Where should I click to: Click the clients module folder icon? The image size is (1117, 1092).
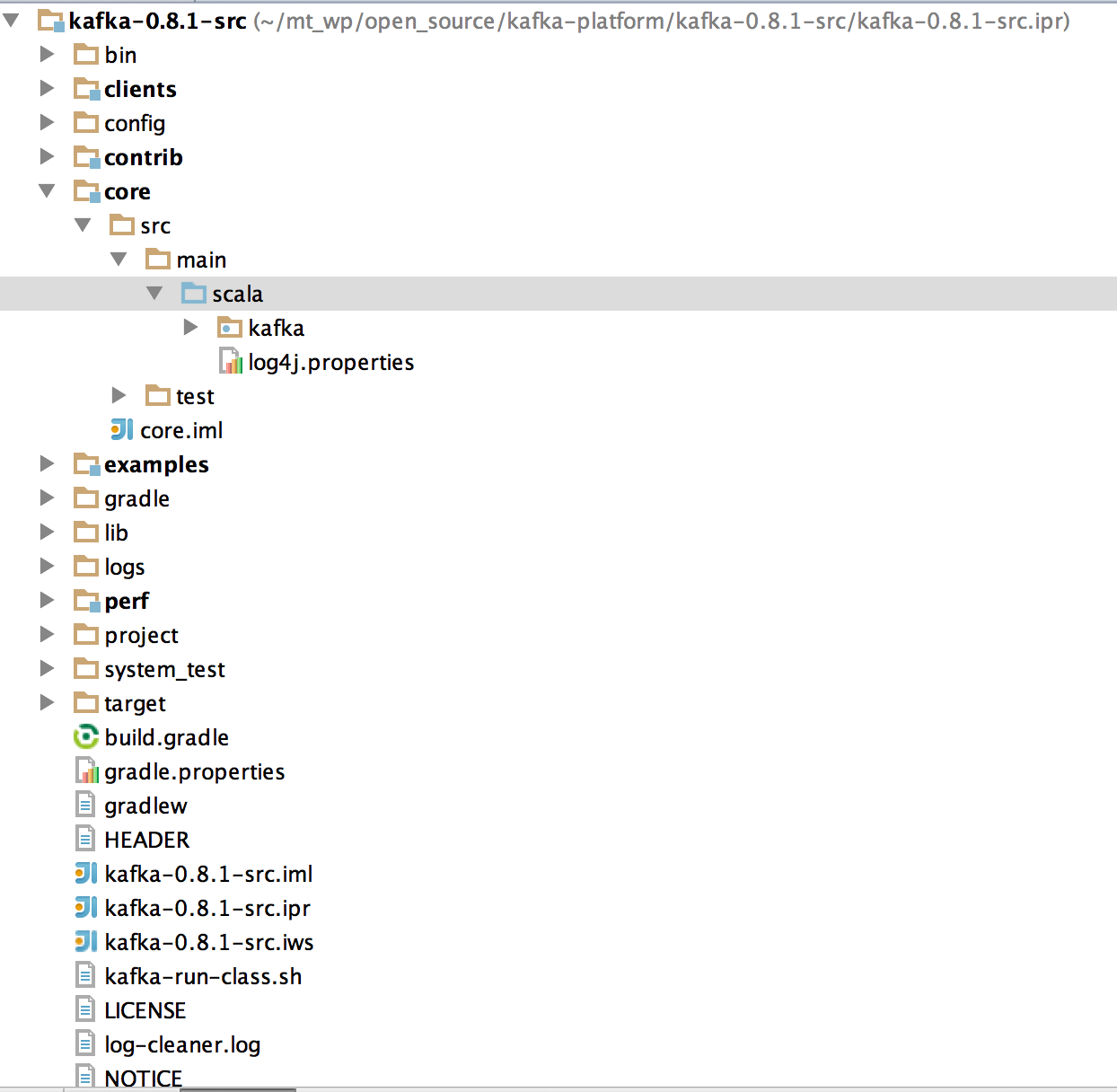[86, 89]
